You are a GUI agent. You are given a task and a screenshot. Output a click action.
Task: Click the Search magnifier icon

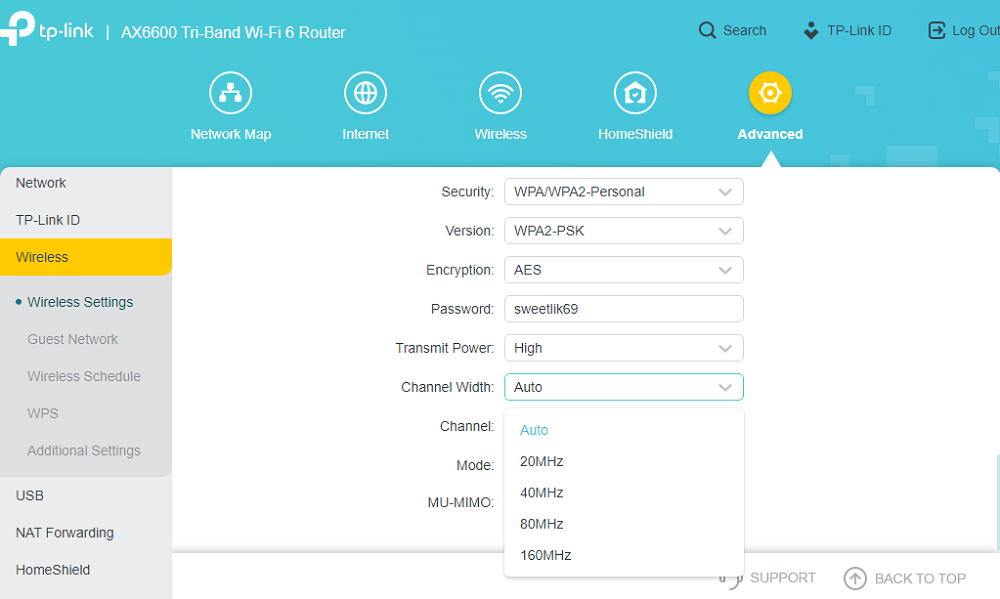point(707,30)
